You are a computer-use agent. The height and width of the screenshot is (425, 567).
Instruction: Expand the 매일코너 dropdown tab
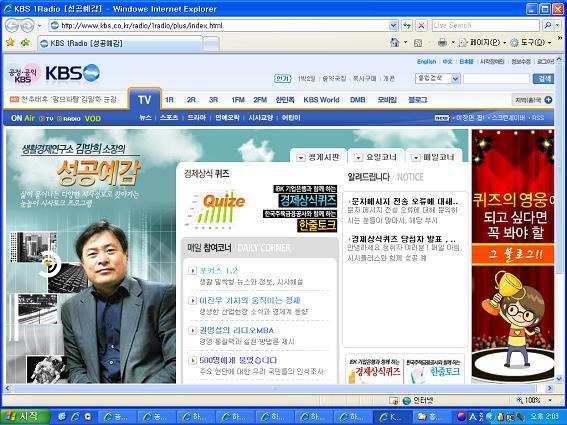[433, 157]
